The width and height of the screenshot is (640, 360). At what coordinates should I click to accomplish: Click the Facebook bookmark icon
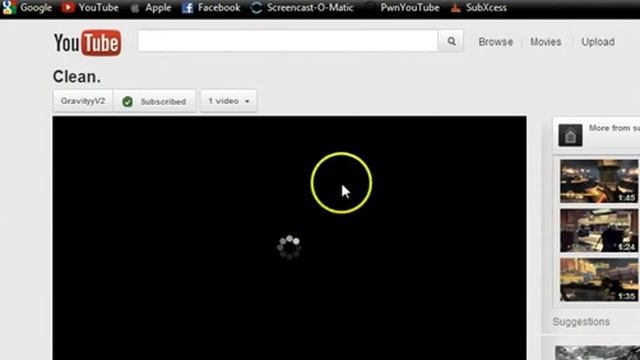coord(187,7)
